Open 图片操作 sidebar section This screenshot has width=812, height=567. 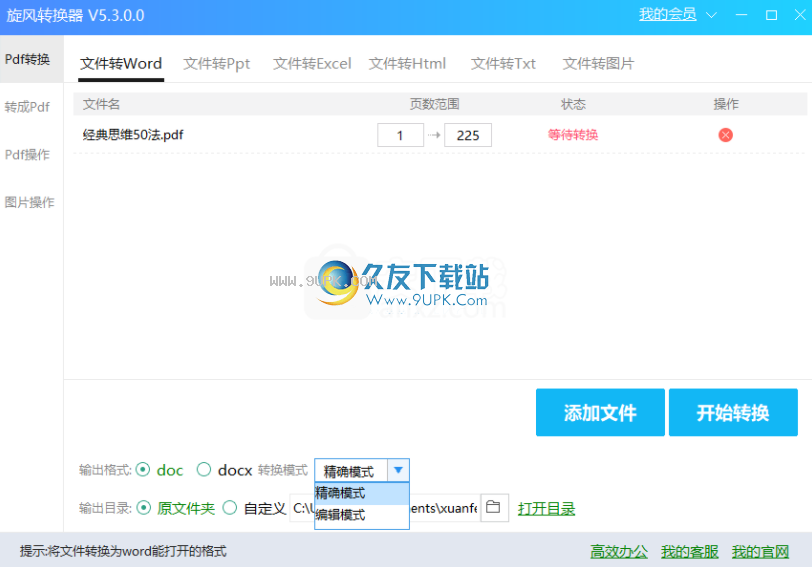tap(30, 202)
